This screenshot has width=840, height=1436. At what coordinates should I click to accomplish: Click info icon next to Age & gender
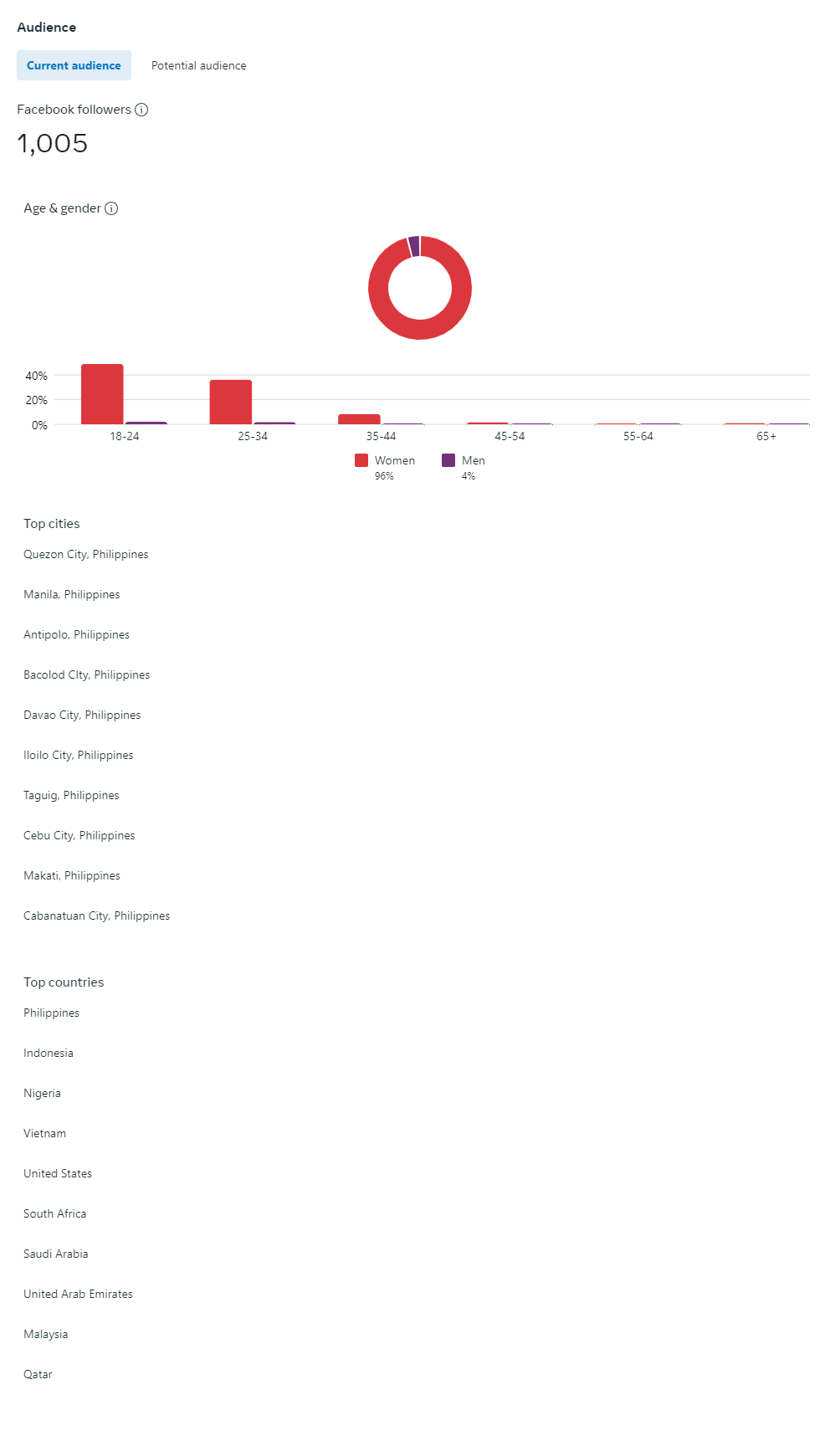[111, 208]
